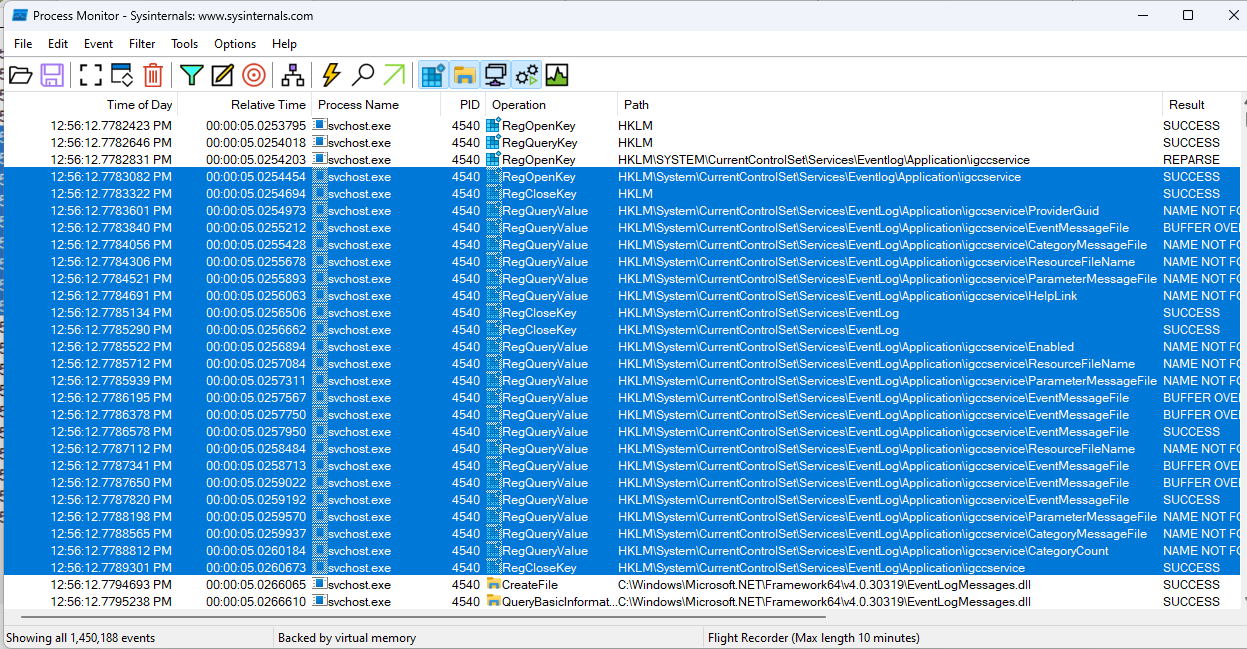Viewport: 1247px width, 649px height.
Task: Click the Process Name column header
Action: click(376, 105)
